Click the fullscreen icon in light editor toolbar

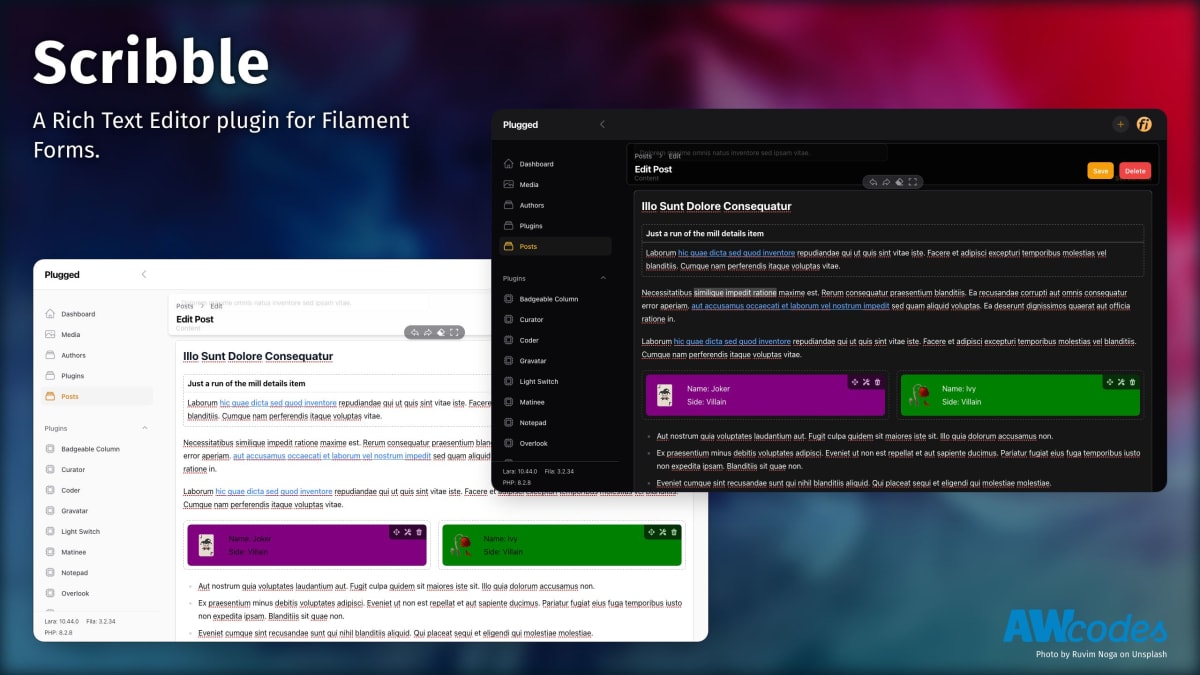pyautogui.click(x=454, y=332)
